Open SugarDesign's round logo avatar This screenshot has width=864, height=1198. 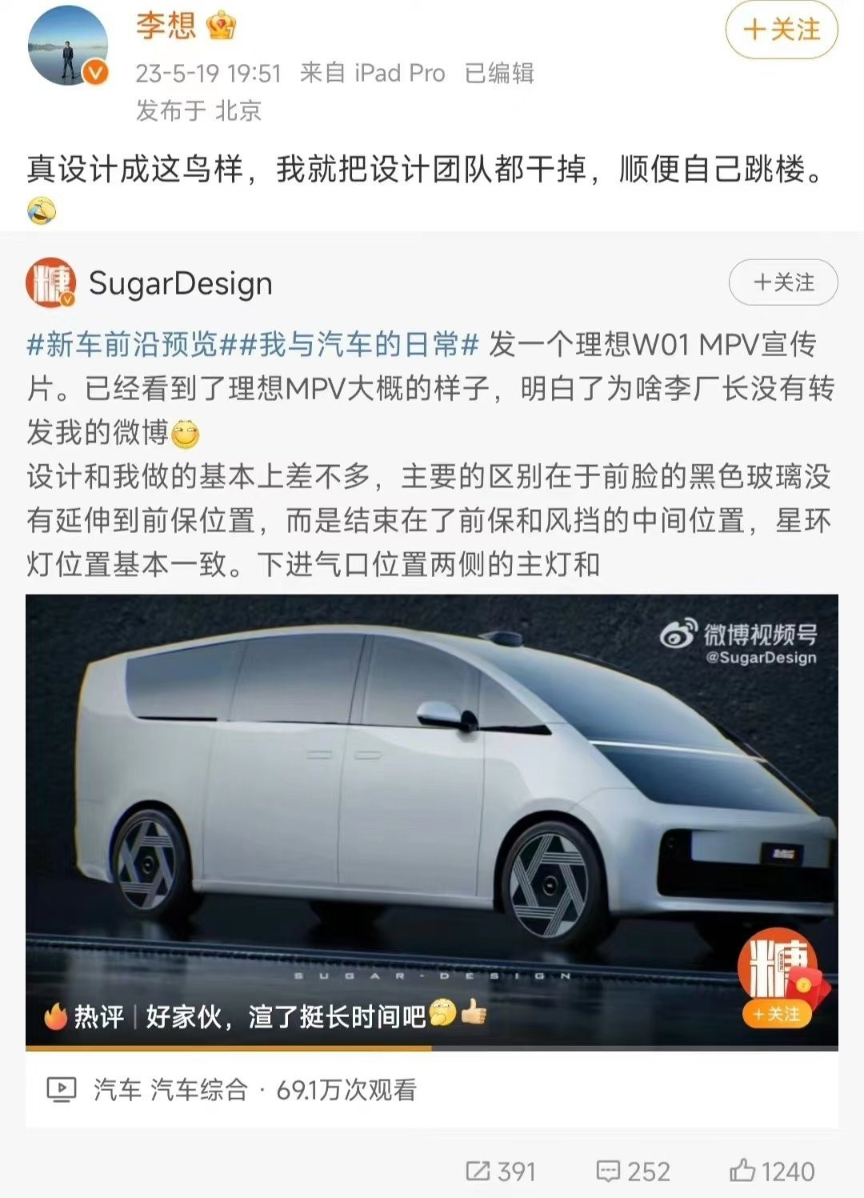[50, 283]
